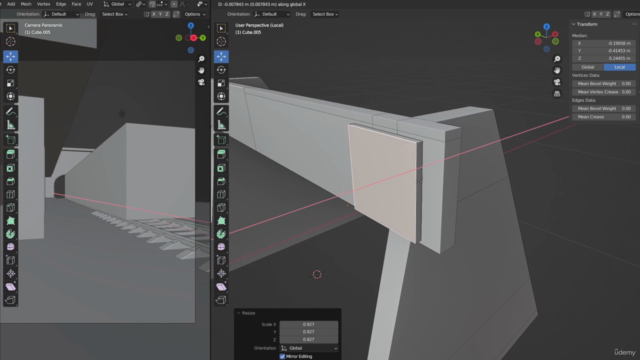Activate the Rotate tool in left viewport
Screen dimensions: 640x360
click(x=11, y=70)
